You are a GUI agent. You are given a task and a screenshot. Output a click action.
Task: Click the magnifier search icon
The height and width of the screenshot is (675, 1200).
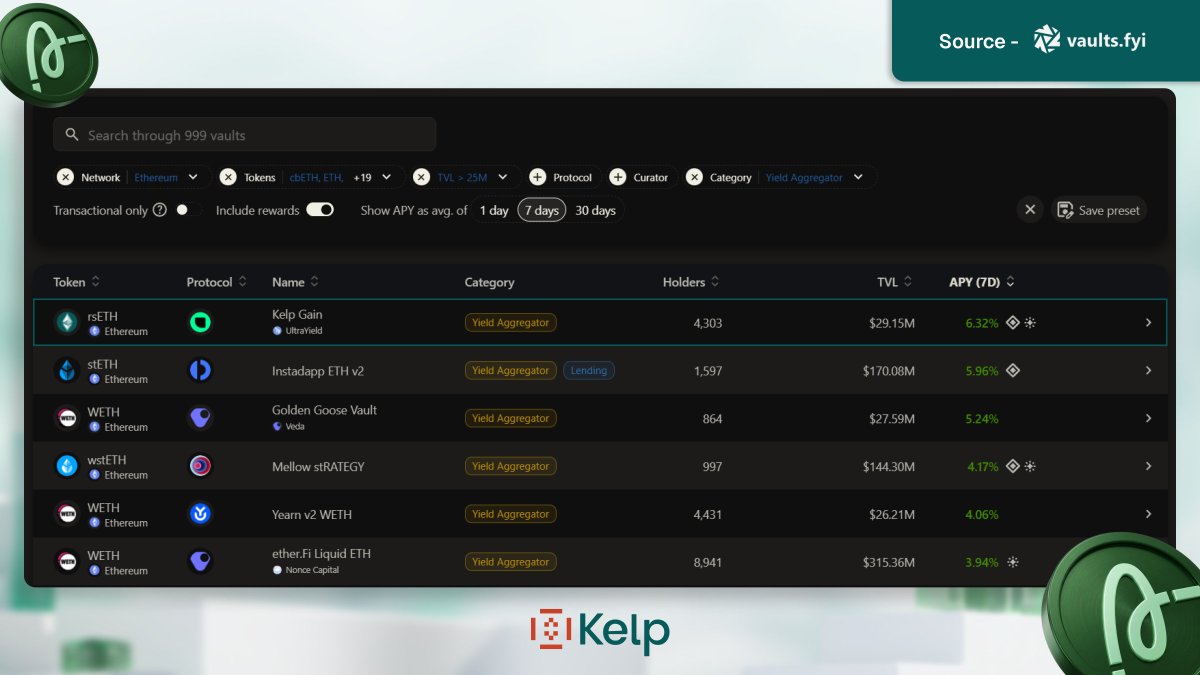pyautogui.click(x=72, y=135)
